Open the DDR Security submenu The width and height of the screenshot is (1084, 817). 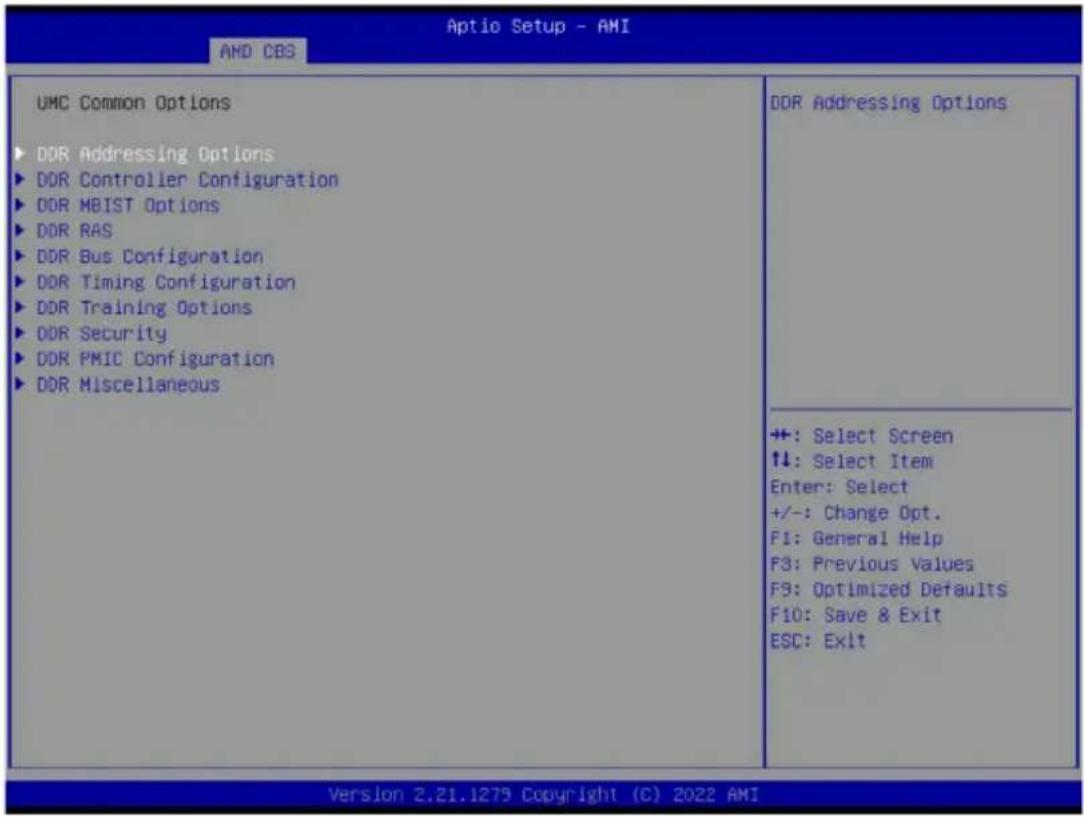click(102, 333)
